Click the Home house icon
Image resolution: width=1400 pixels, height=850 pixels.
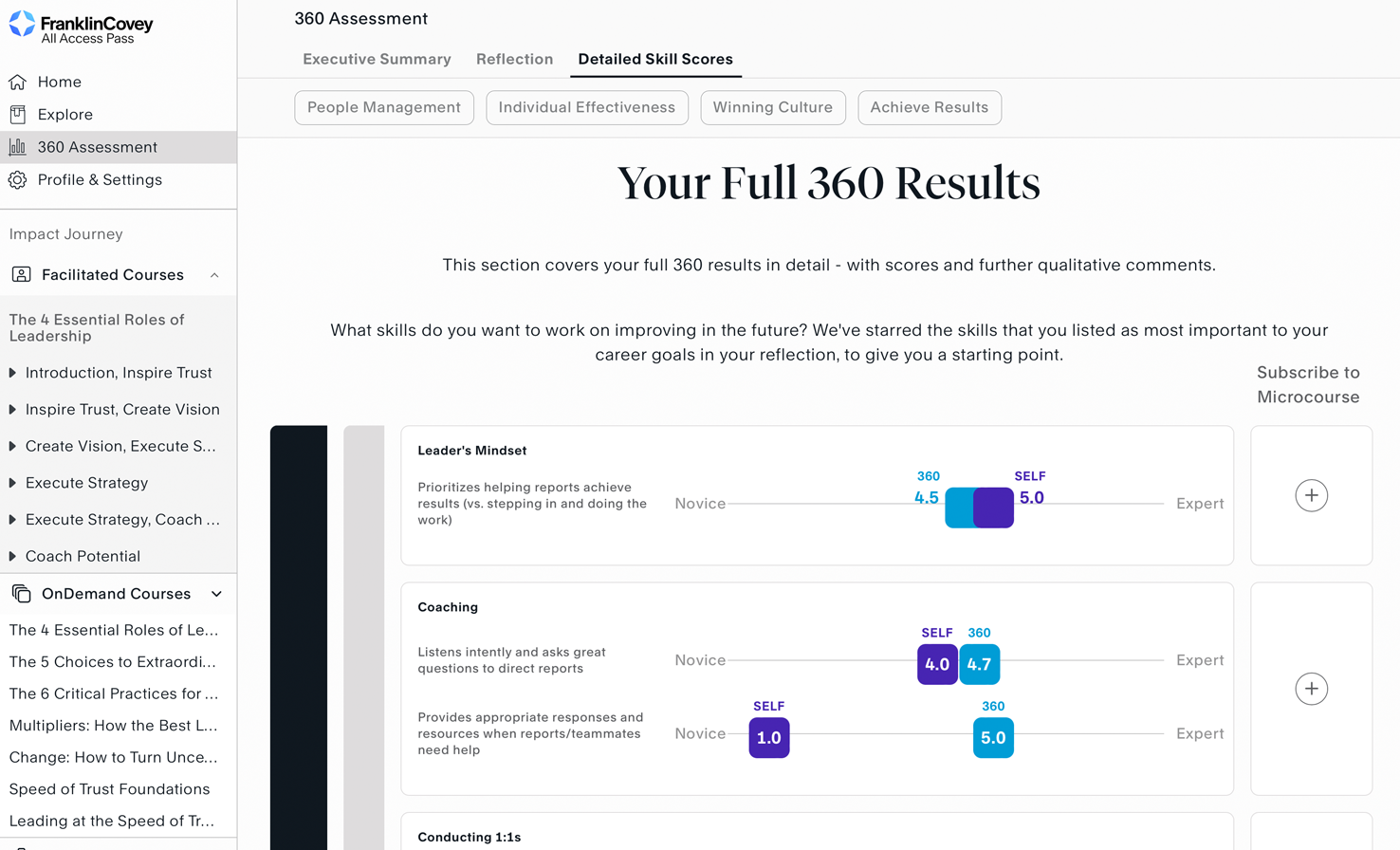tap(18, 83)
